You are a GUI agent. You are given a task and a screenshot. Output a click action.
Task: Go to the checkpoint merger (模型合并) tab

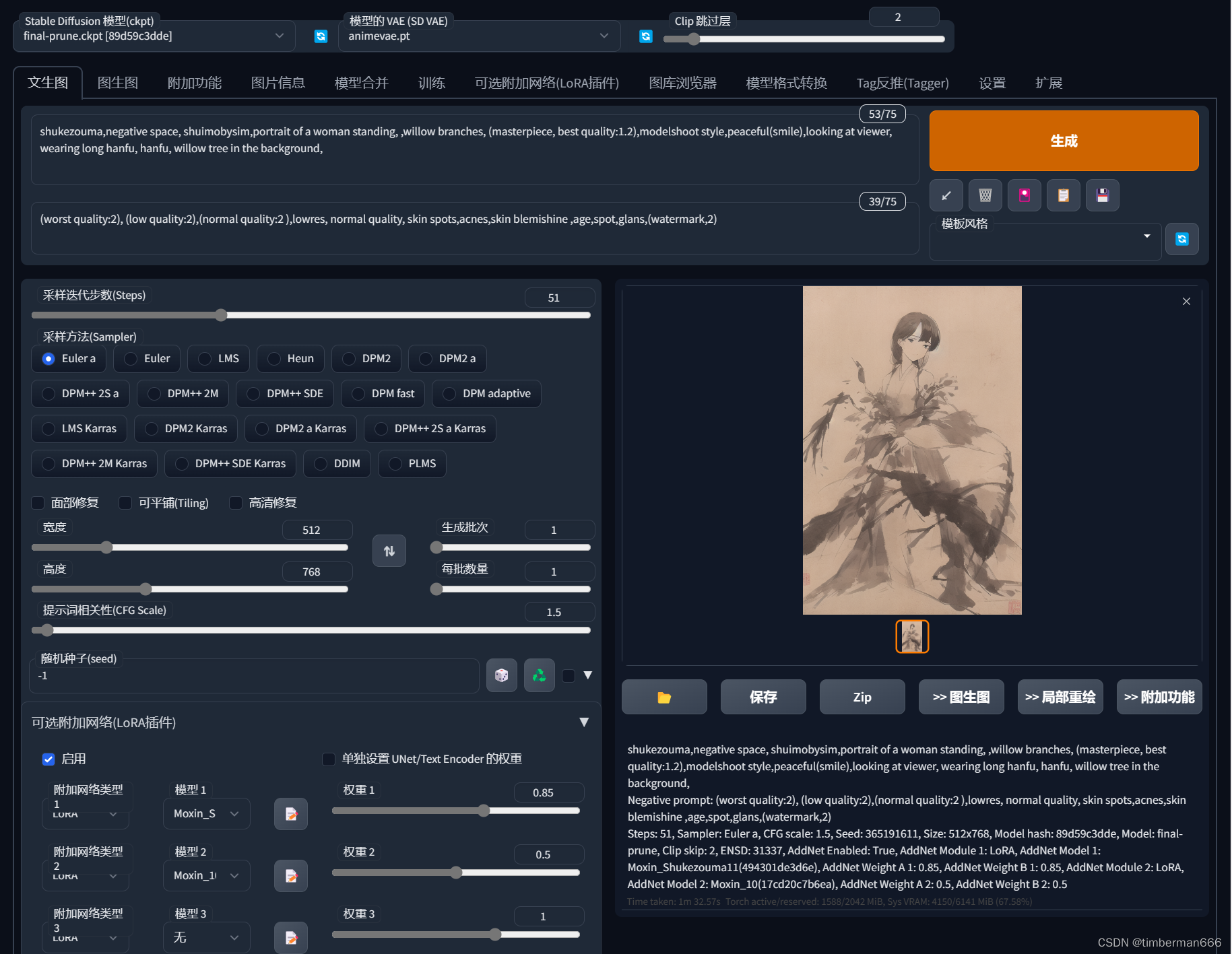point(362,83)
